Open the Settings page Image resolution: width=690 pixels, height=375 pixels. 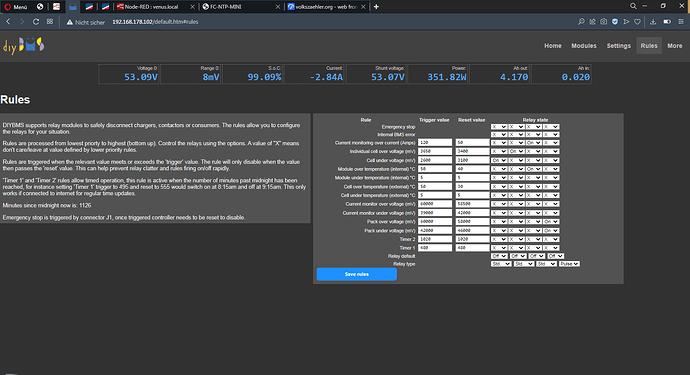pos(619,46)
